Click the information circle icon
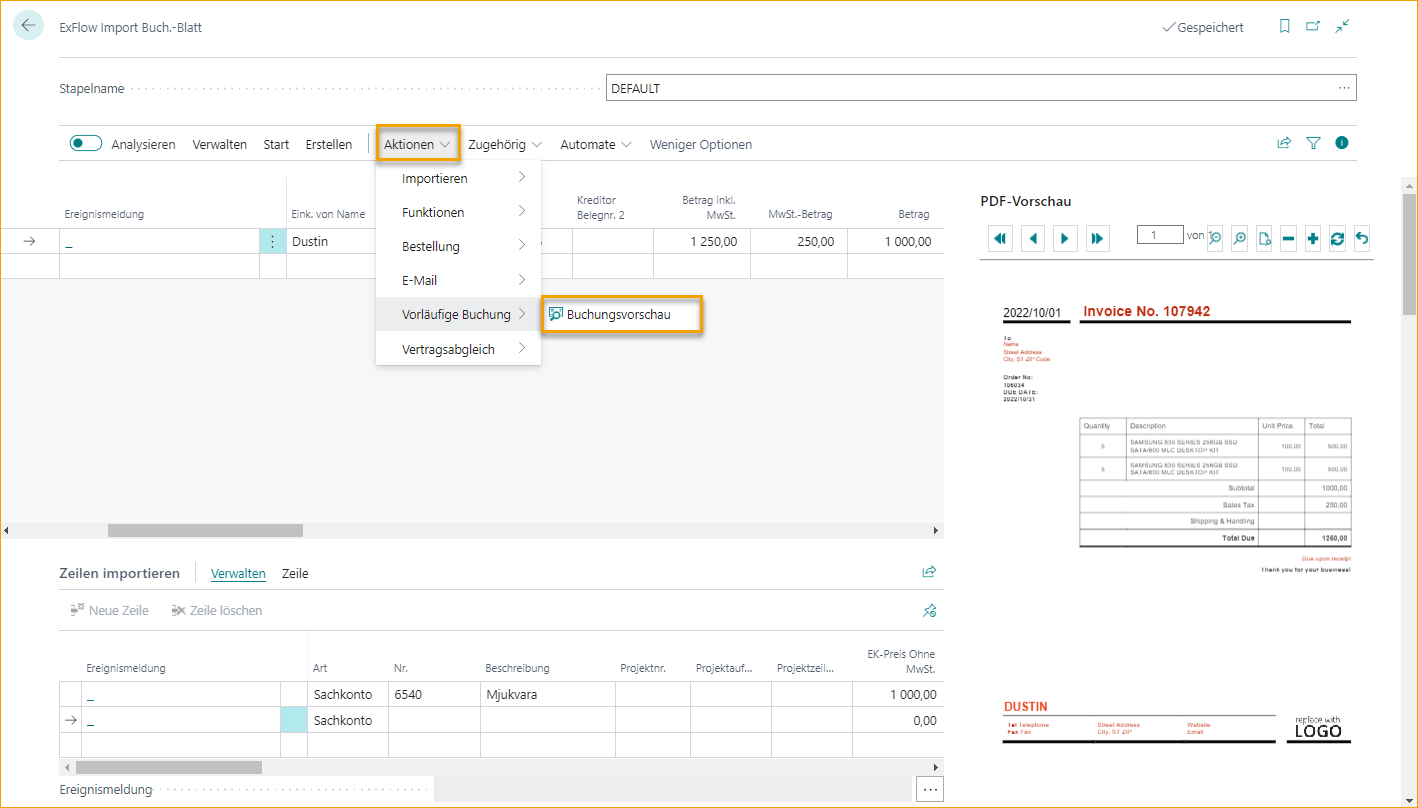 pyautogui.click(x=1341, y=143)
